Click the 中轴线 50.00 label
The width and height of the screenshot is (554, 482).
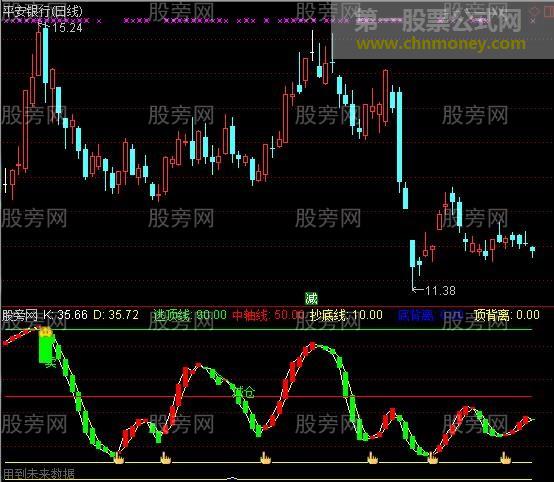click(269, 315)
